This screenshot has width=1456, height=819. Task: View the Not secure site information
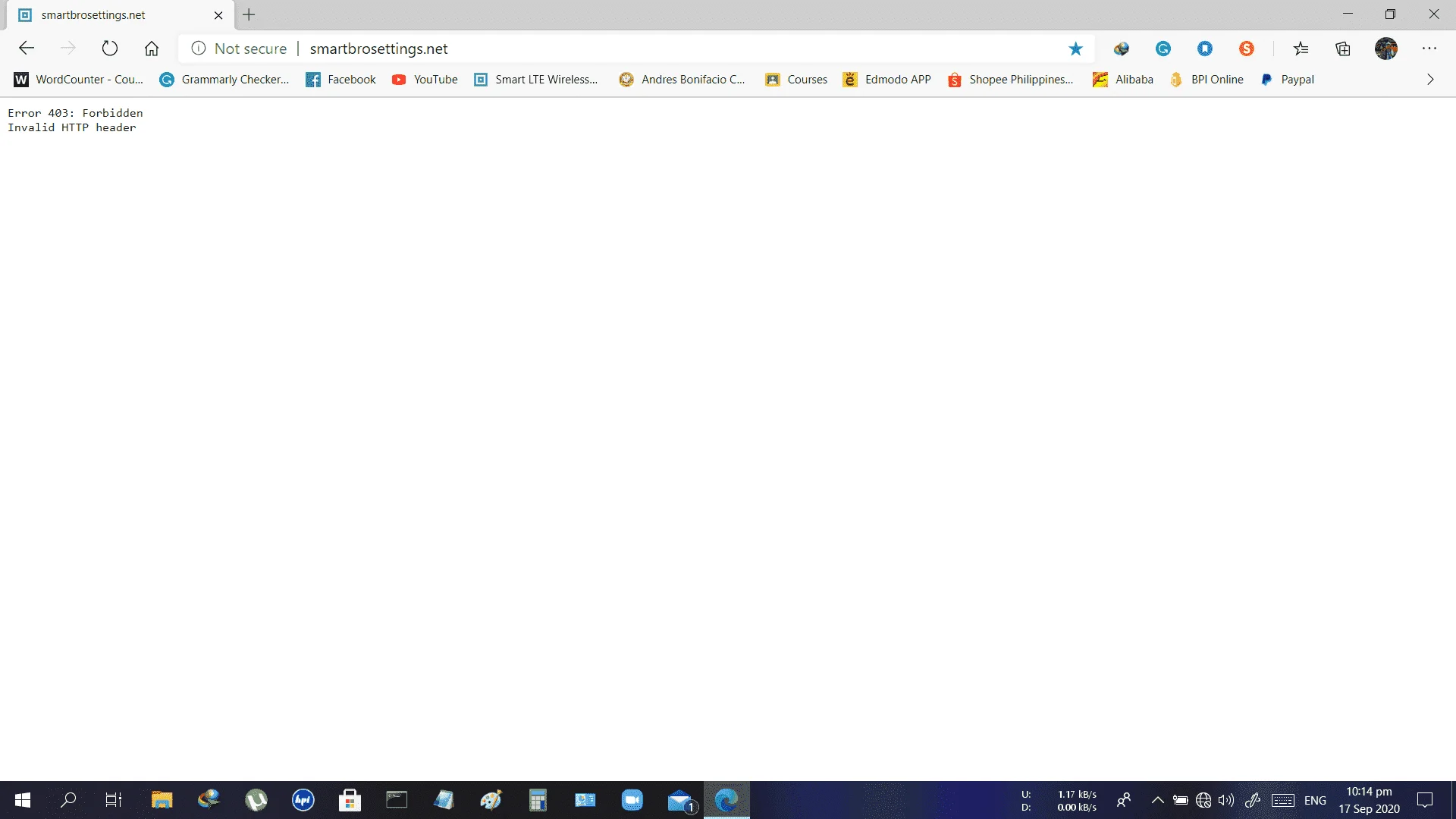pyautogui.click(x=239, y=49)
